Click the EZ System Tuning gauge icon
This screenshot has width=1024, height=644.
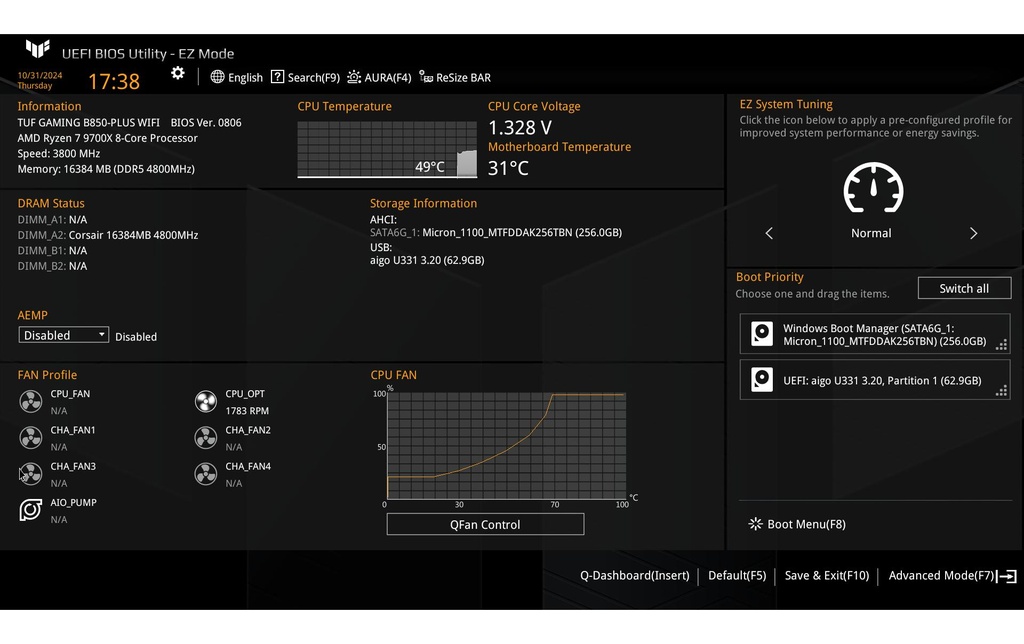(871, 189)
